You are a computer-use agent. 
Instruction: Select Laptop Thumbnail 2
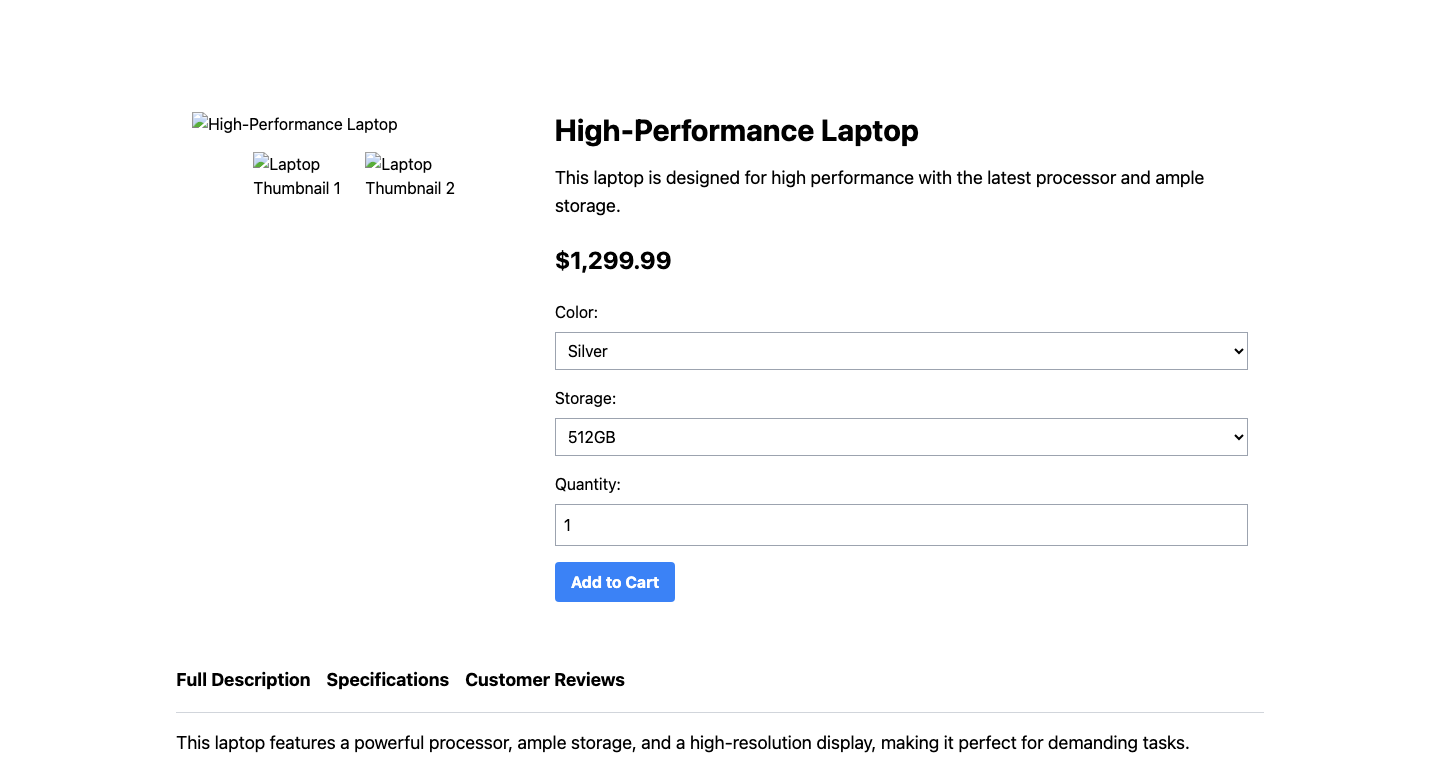point(410,176)
